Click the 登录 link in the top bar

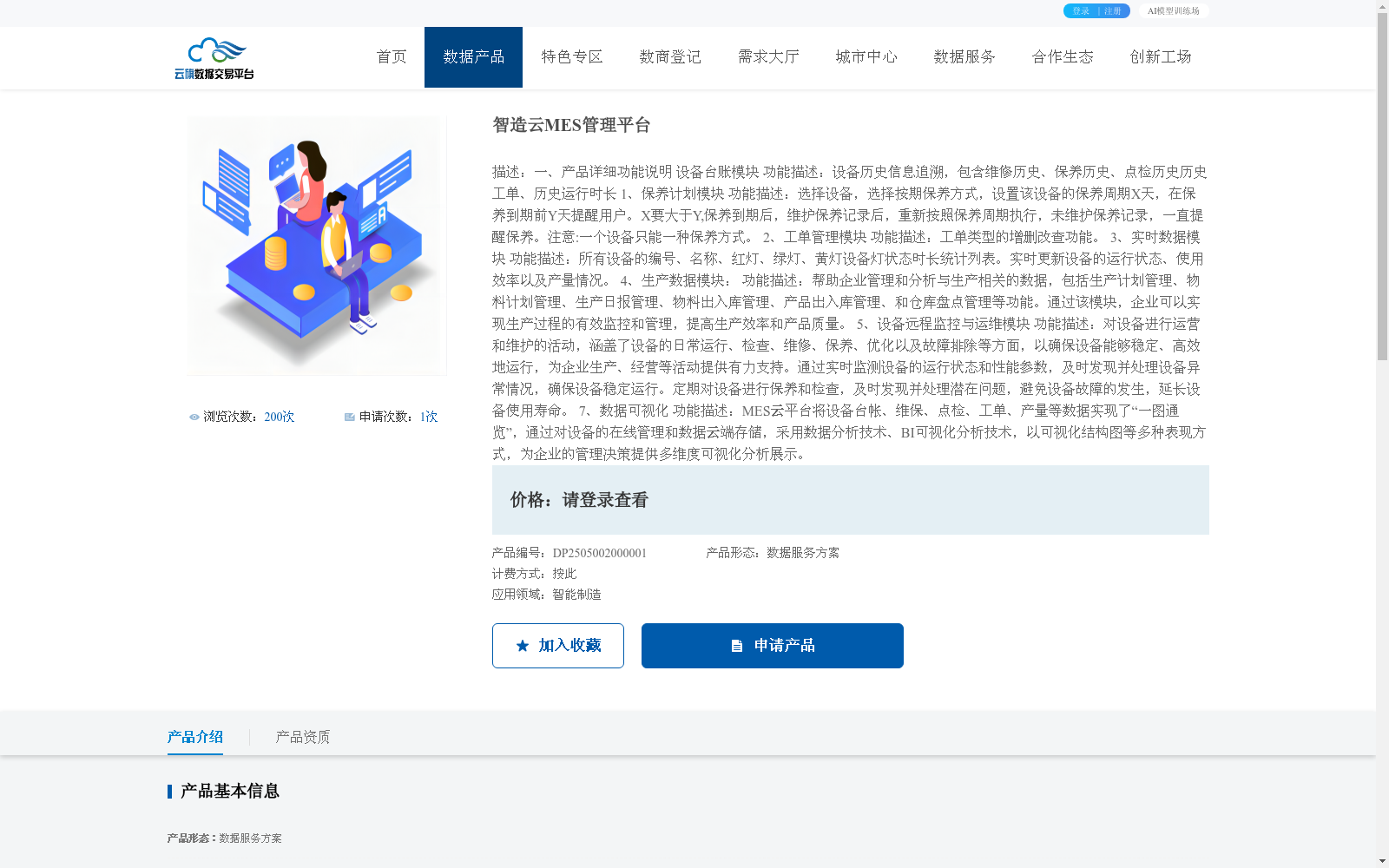tap(1081, 11)
